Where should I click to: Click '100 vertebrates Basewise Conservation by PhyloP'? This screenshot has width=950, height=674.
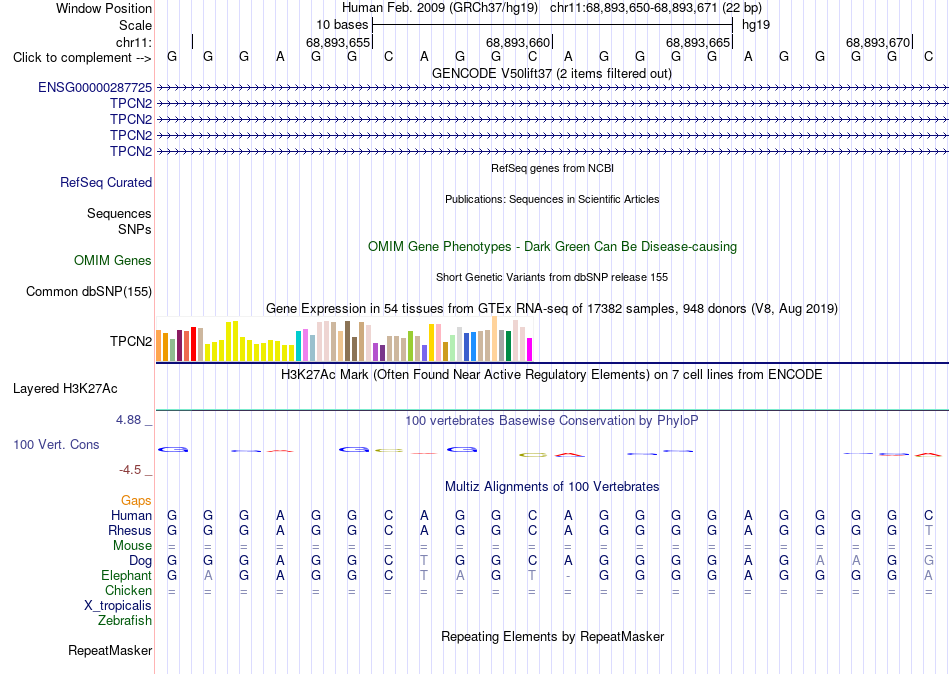pyautogui.click(x=552, y=421)
